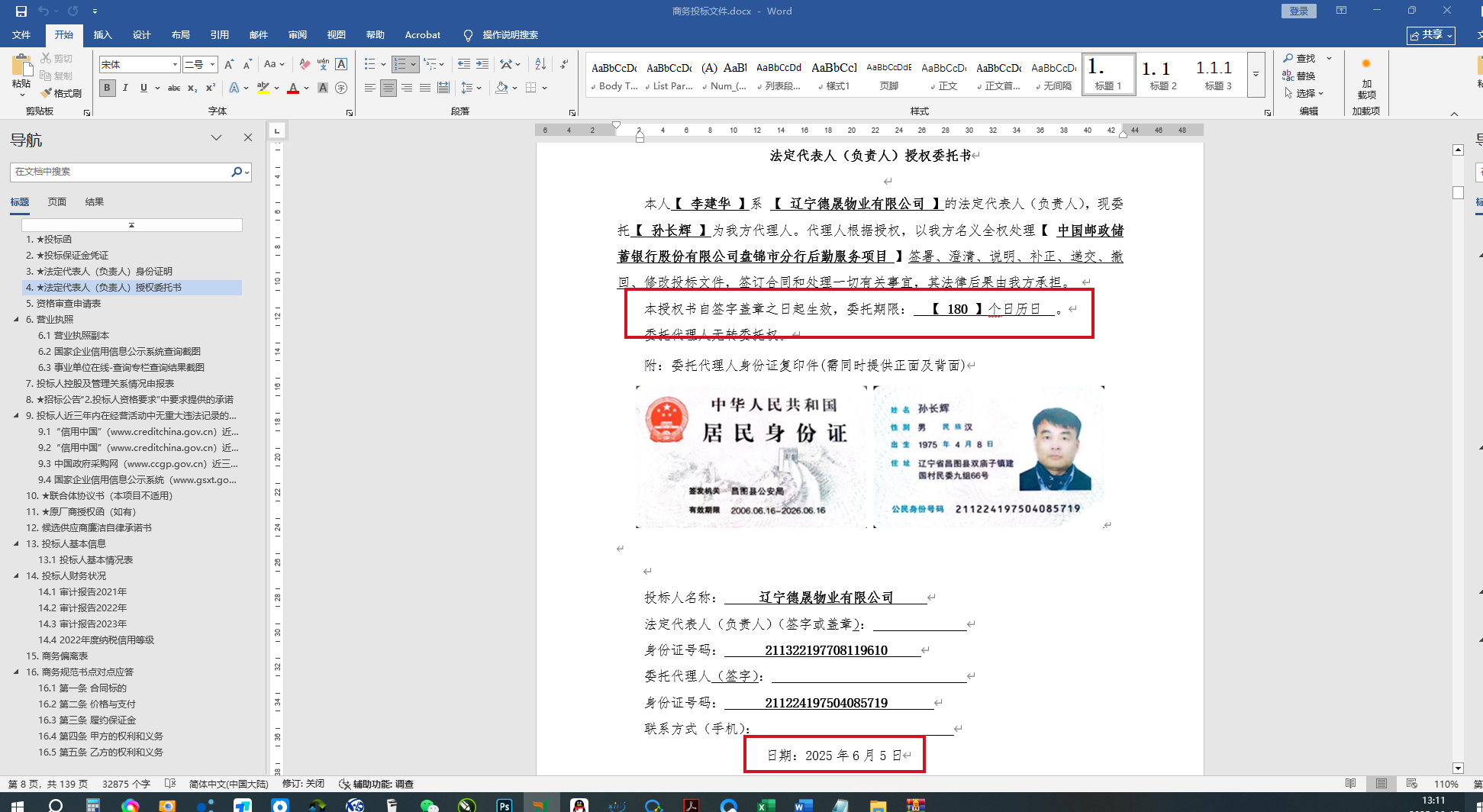Apply a character border to selected text
1483x812 pixels.
(x=341, y=65)
